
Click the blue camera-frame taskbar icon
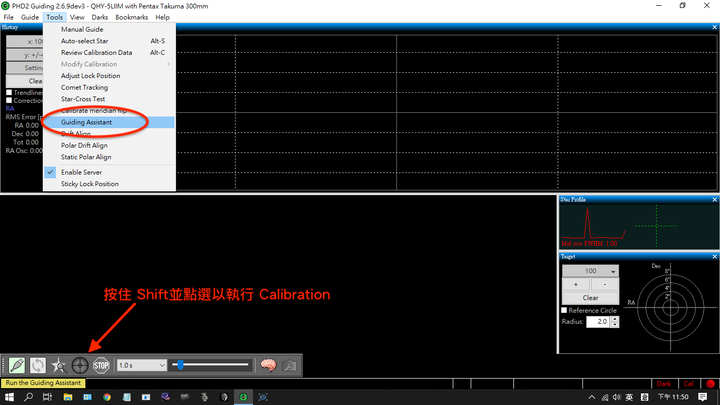point(263,397)
